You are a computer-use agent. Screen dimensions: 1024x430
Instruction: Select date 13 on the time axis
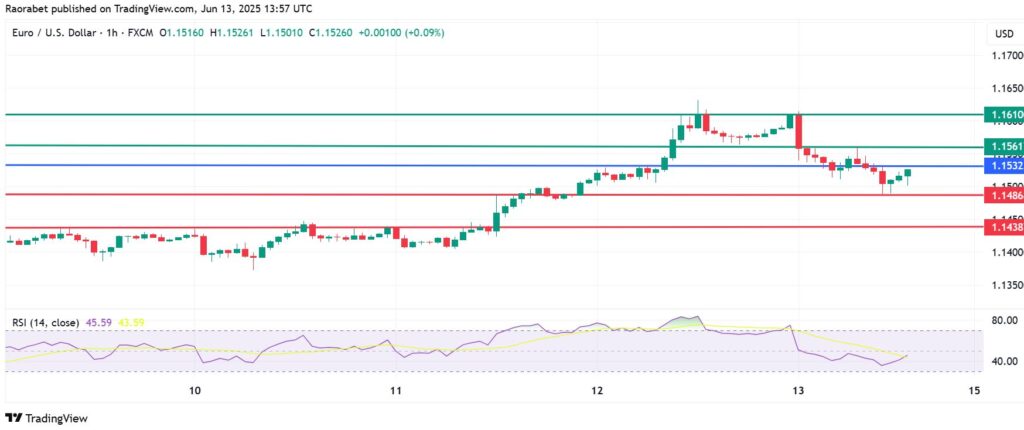point(797,389)
